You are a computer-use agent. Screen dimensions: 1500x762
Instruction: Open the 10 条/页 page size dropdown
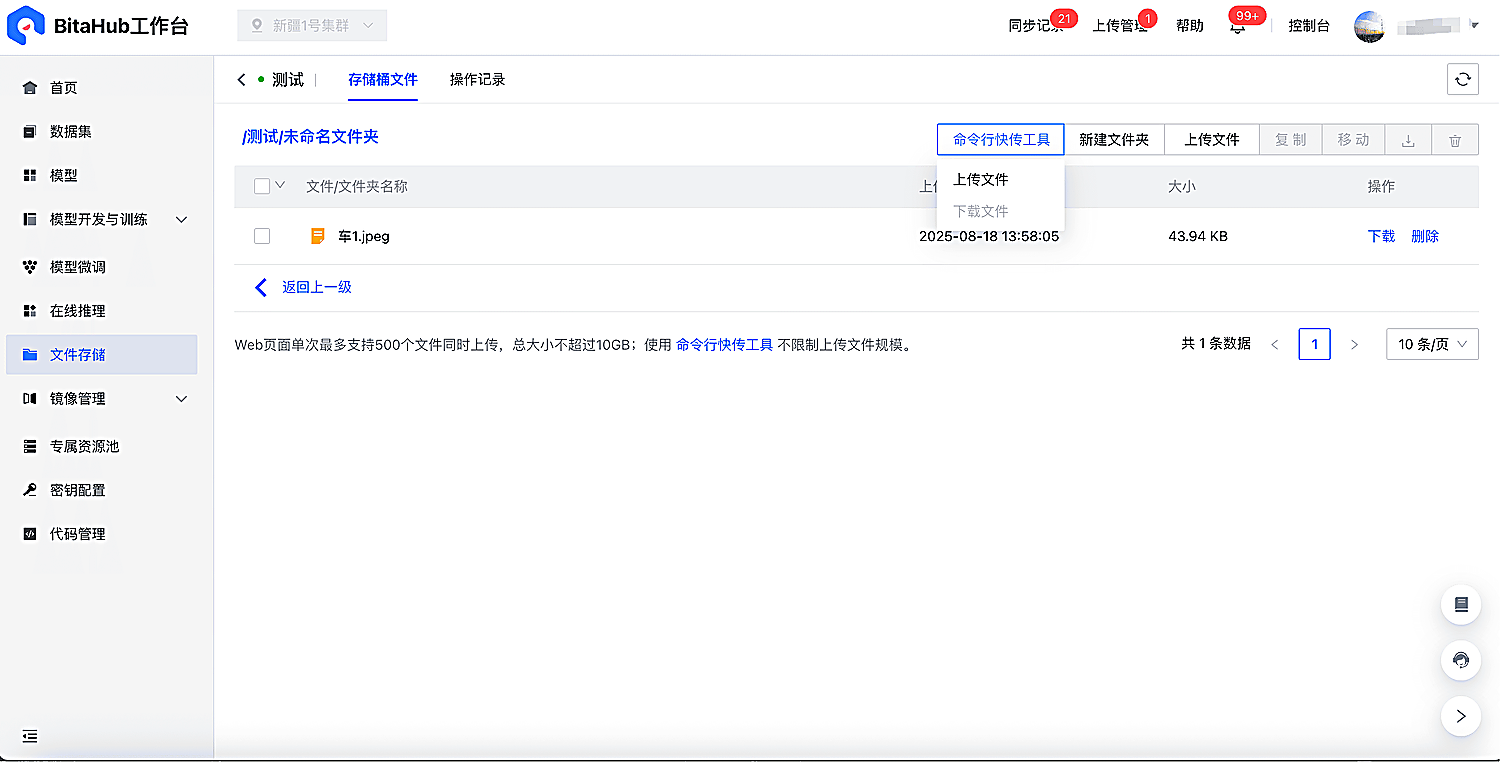1432,344
